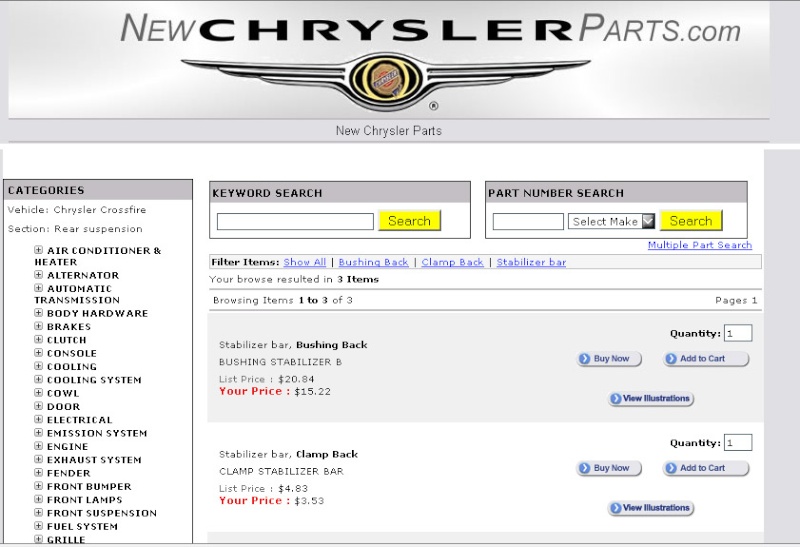The image size is (800, 547).
Task: Click Buy Now for Bushing Stabilizer B
Action: tap(609, 359)
